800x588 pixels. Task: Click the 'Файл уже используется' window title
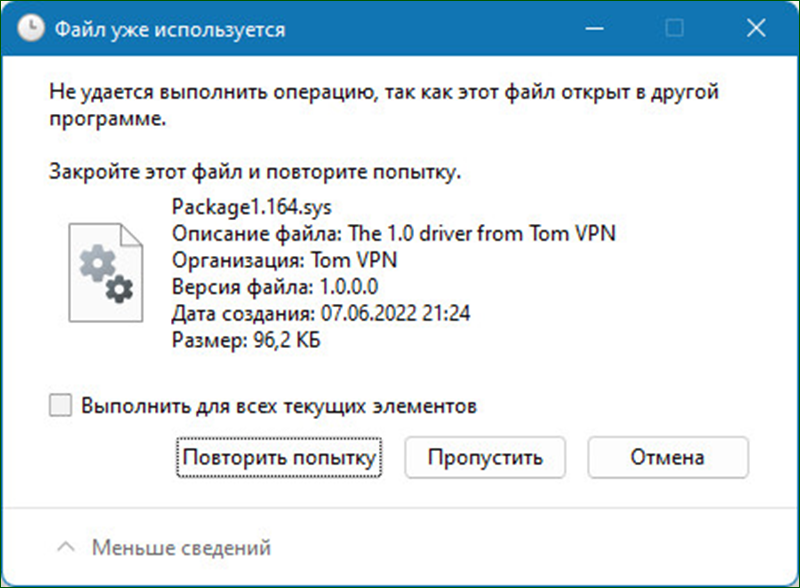click(x=170, y=30)
